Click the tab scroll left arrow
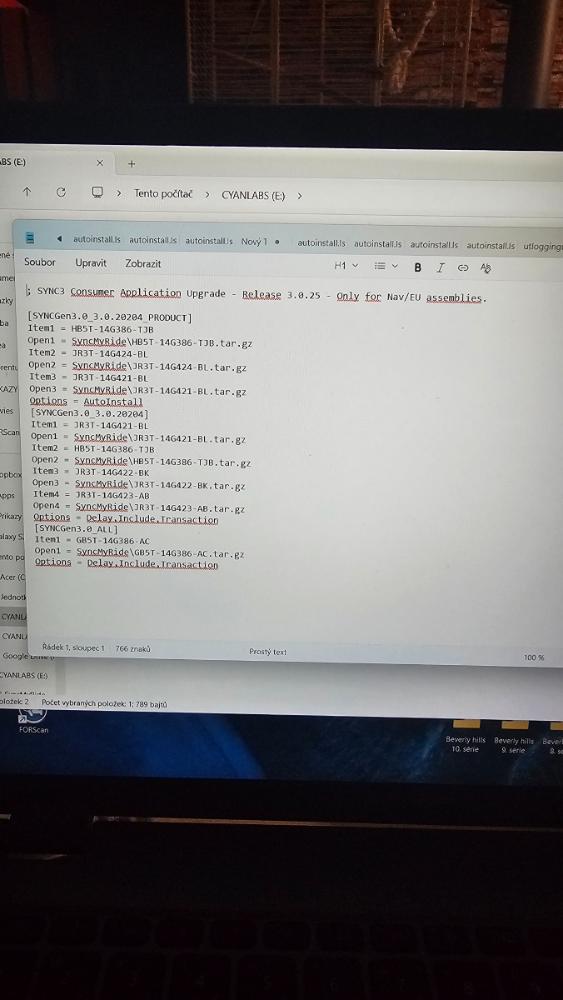563x1000 pixels. click(59, 239)
